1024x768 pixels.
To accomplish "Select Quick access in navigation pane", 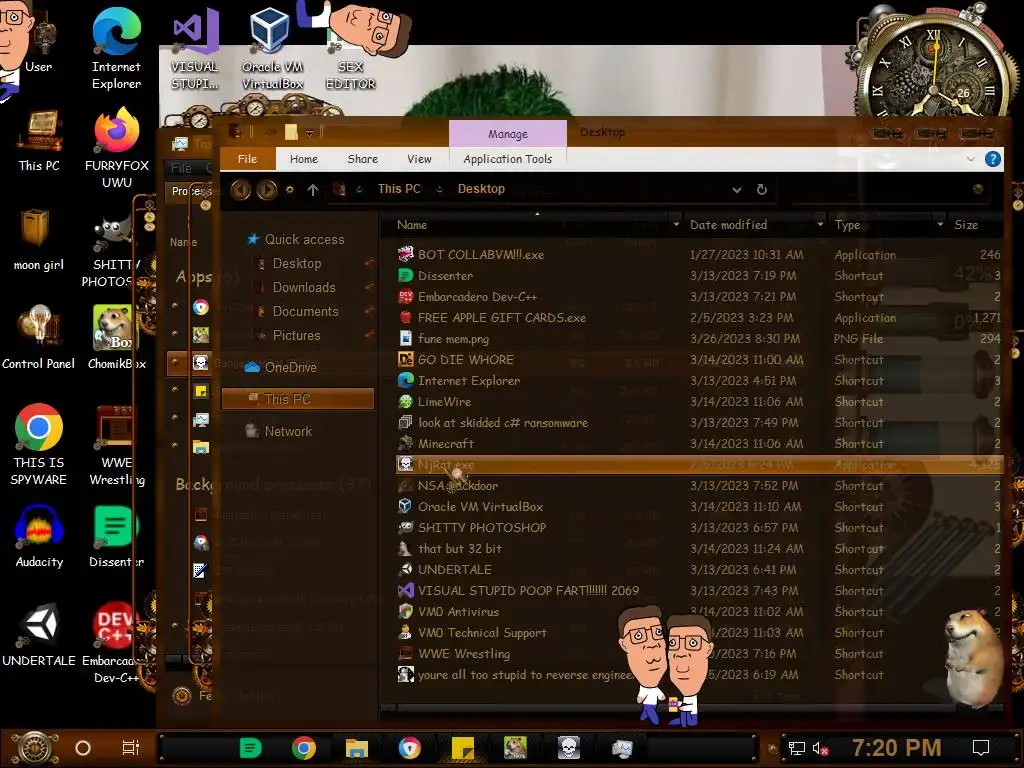I will 304,240.
